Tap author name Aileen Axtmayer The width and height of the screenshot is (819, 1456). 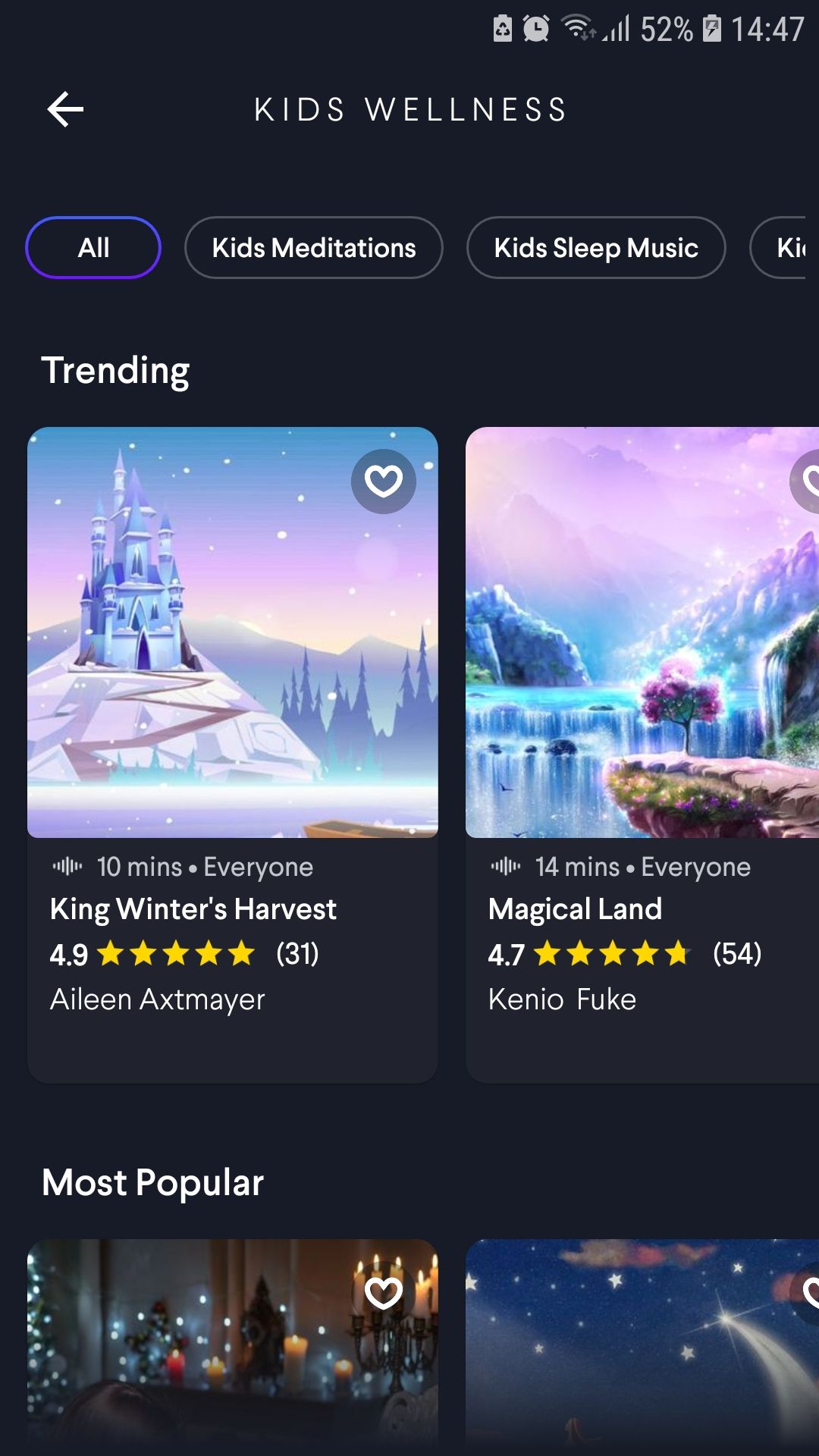[158, 999]
